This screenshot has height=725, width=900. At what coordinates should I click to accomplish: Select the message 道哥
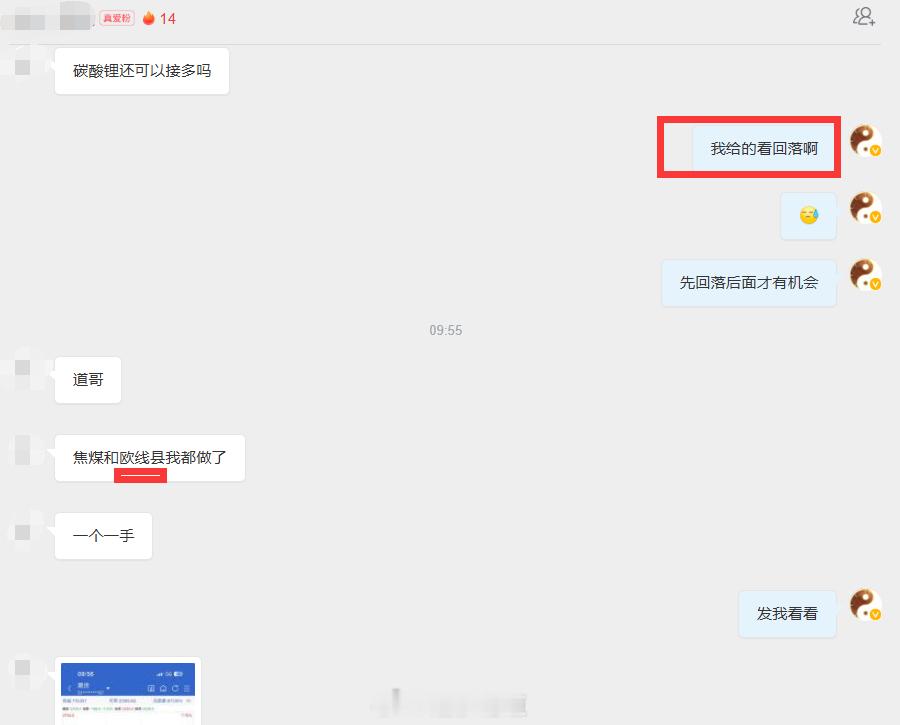tap(88, 380)
